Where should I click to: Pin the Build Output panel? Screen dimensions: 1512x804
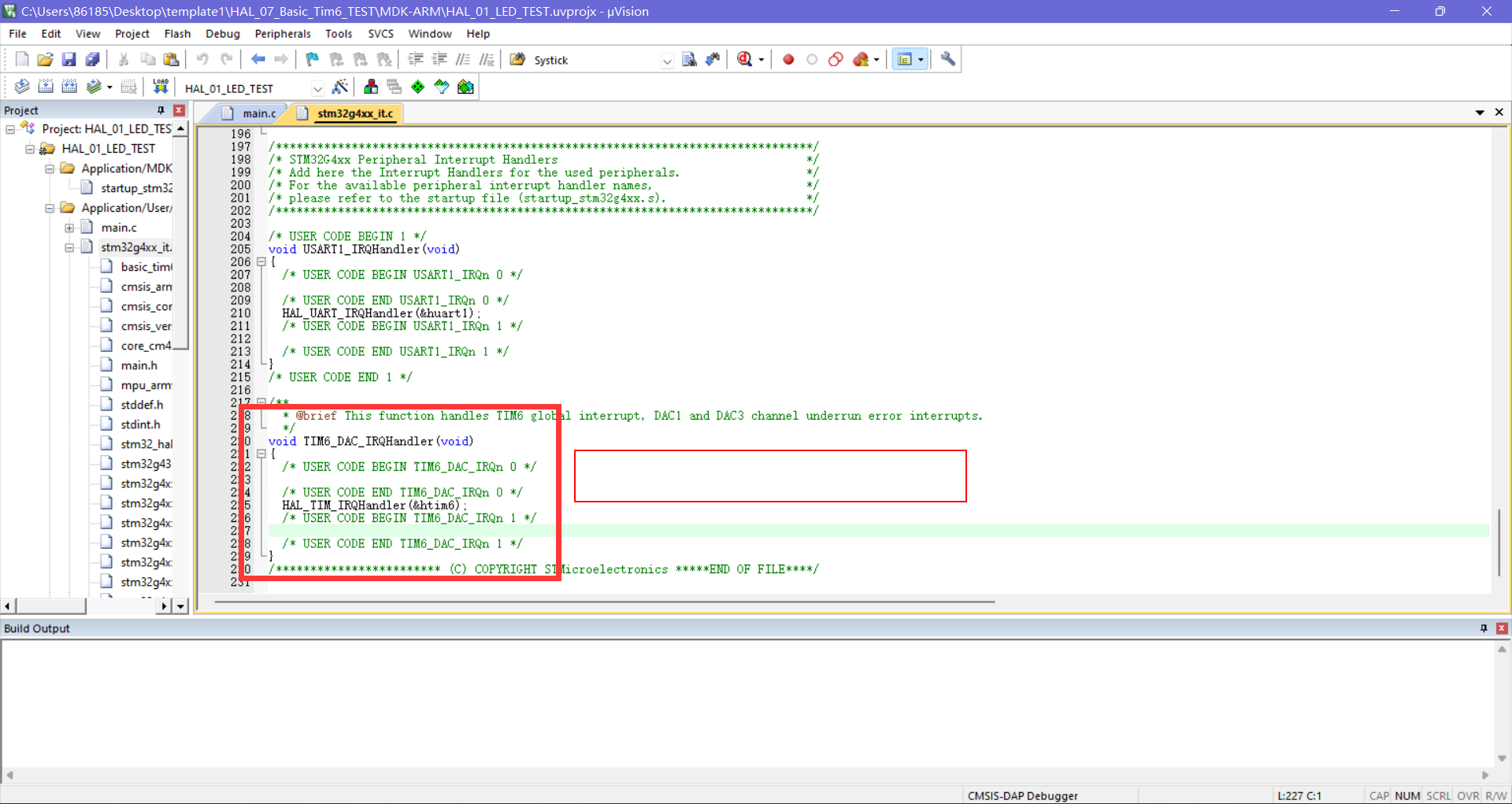point(1484,628)
